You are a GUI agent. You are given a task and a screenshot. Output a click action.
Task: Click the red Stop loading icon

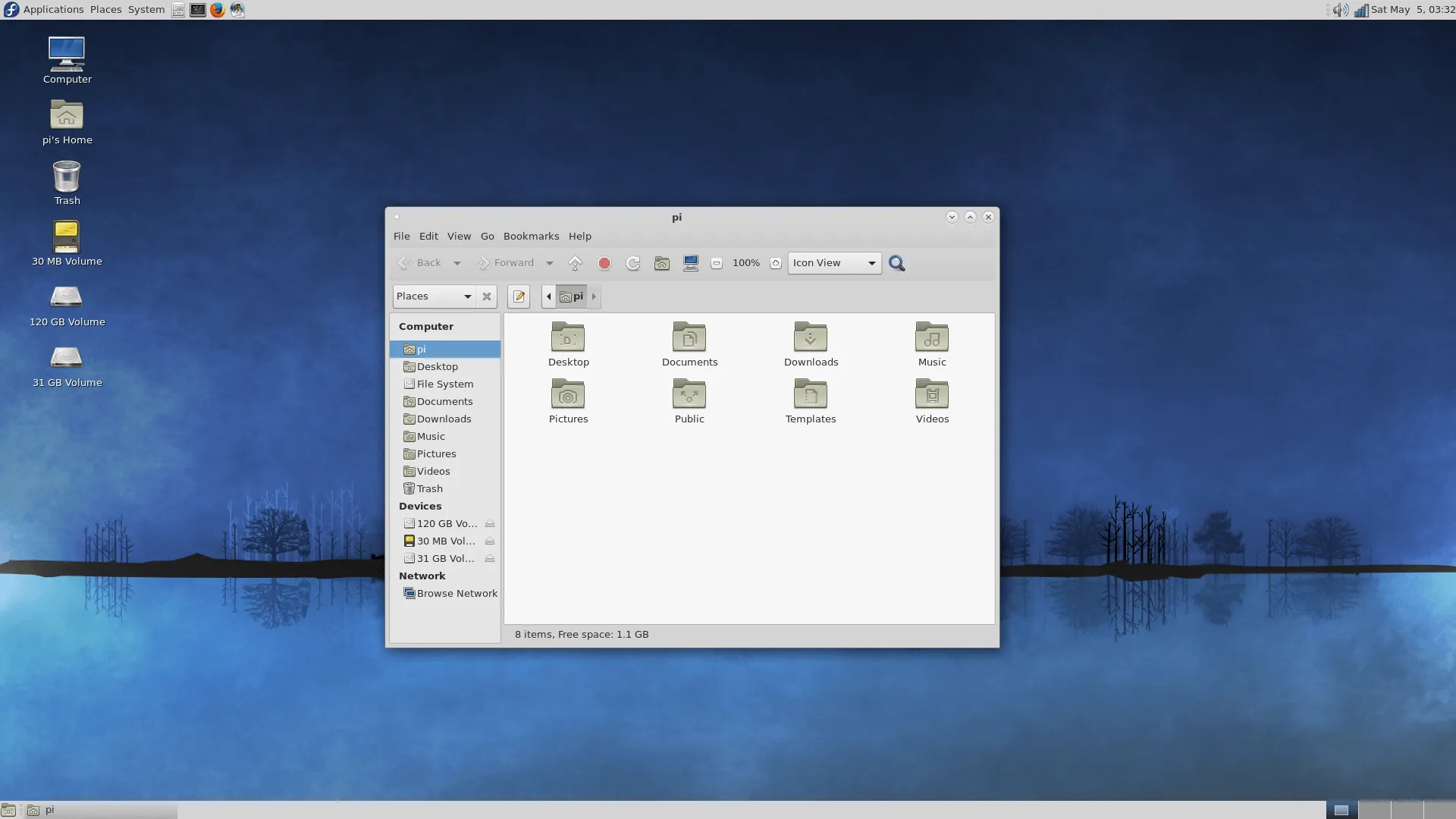click(x=604, y=263)
